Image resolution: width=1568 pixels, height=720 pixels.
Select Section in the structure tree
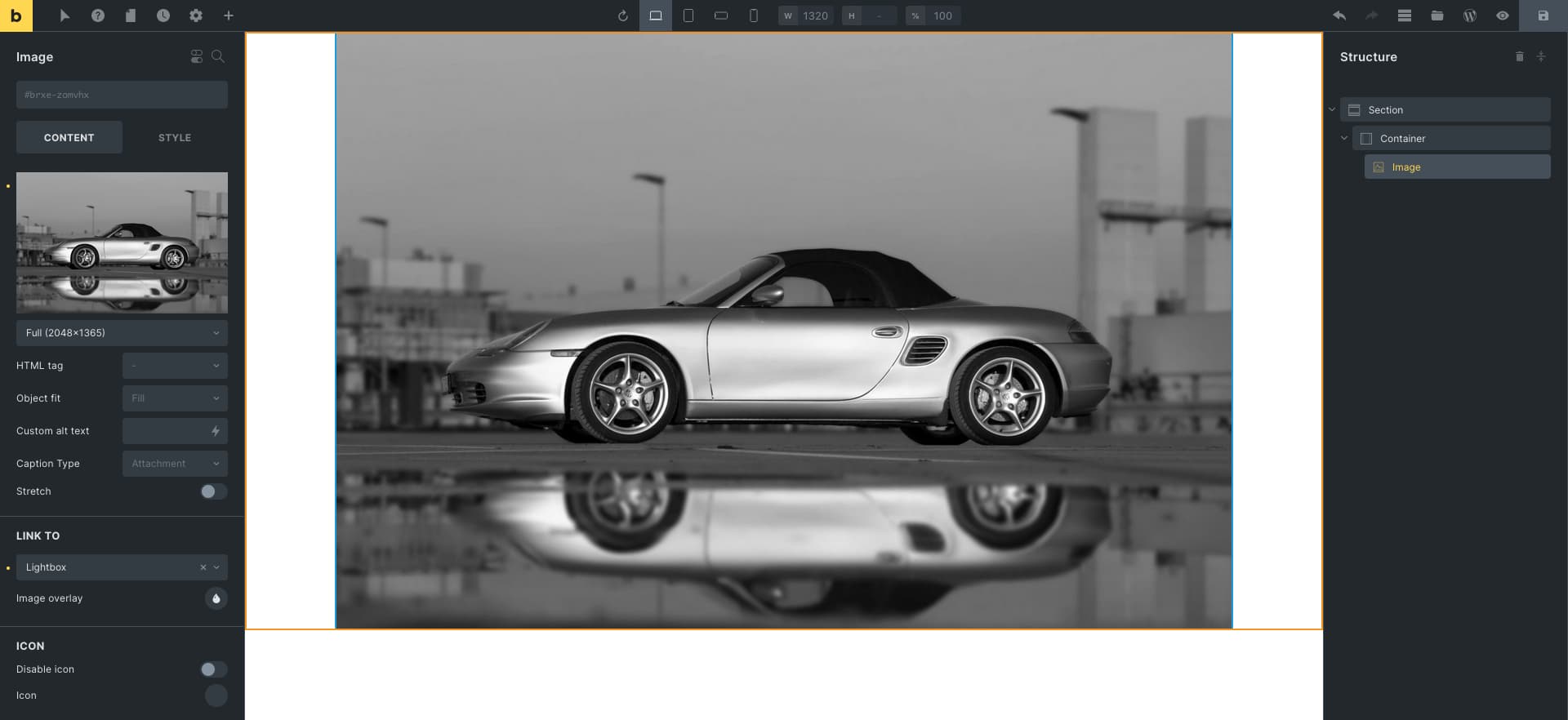[x=1445, y=109]
